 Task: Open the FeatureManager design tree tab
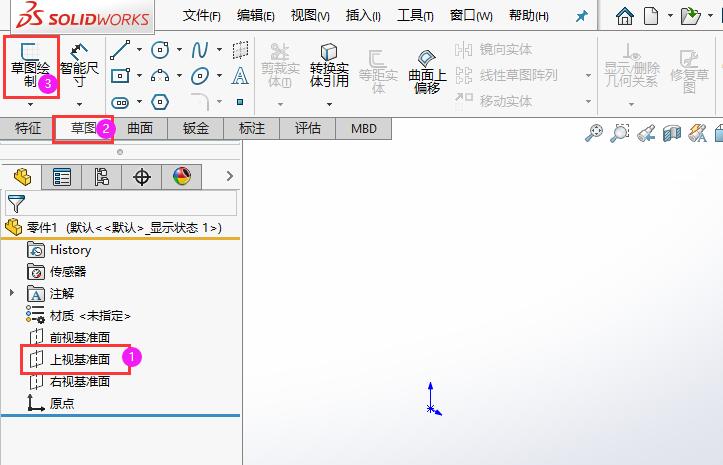point(22,177)
